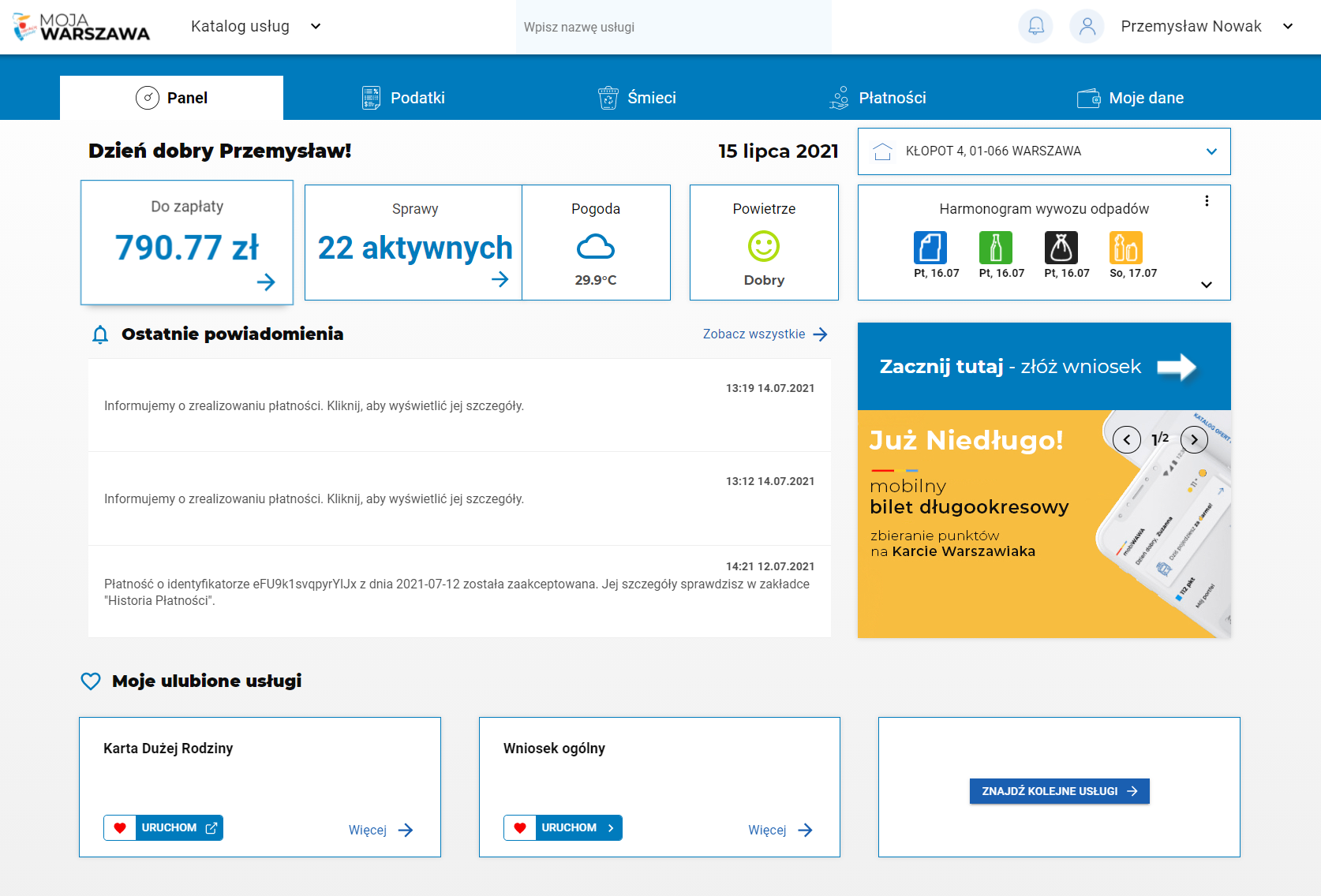Click the orange plastic waste icon
The width and height of the screenshot is (1321, 896).
click(1125, 248)
